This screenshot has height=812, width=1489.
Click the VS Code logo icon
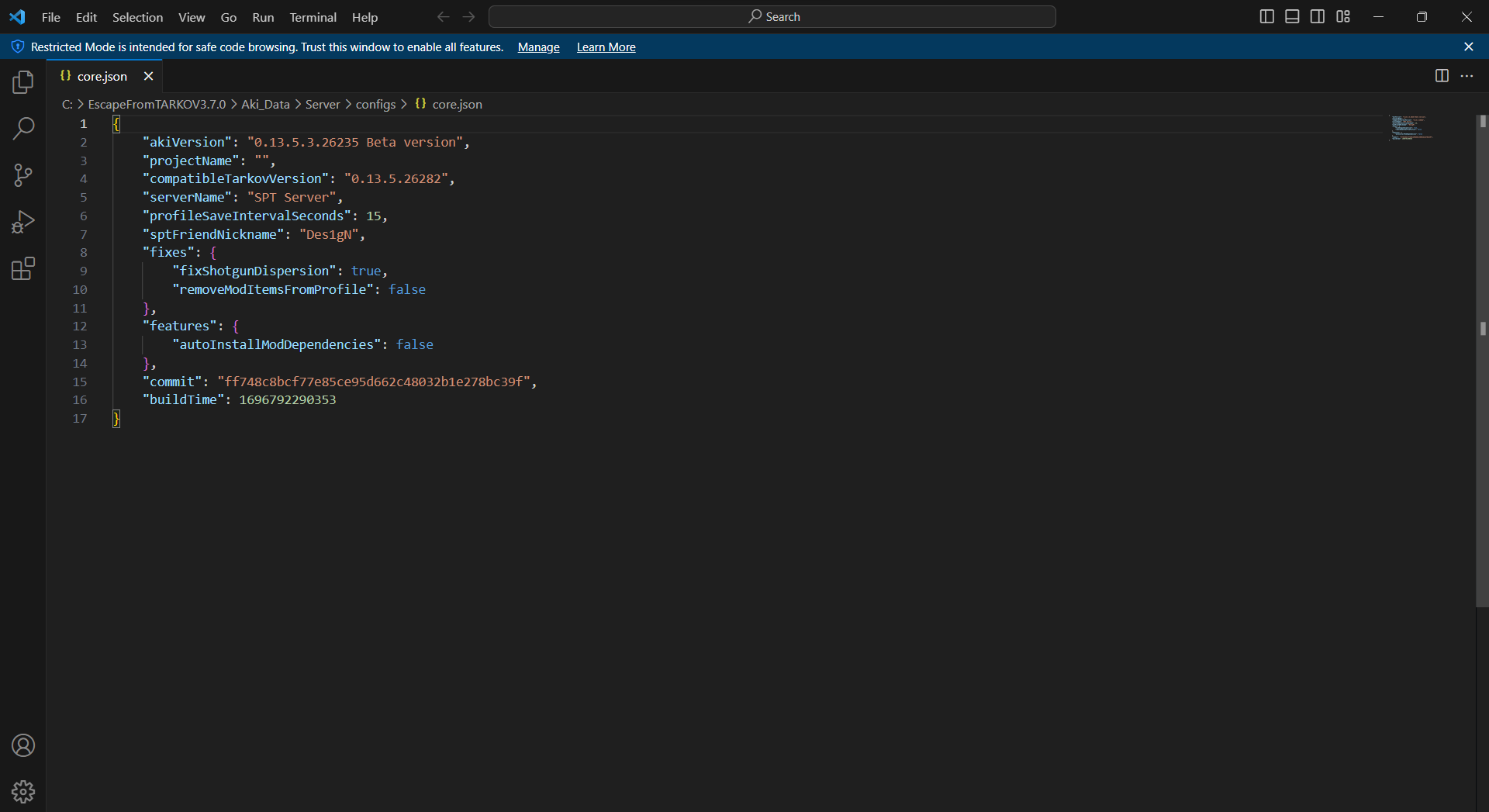(17, 16)
